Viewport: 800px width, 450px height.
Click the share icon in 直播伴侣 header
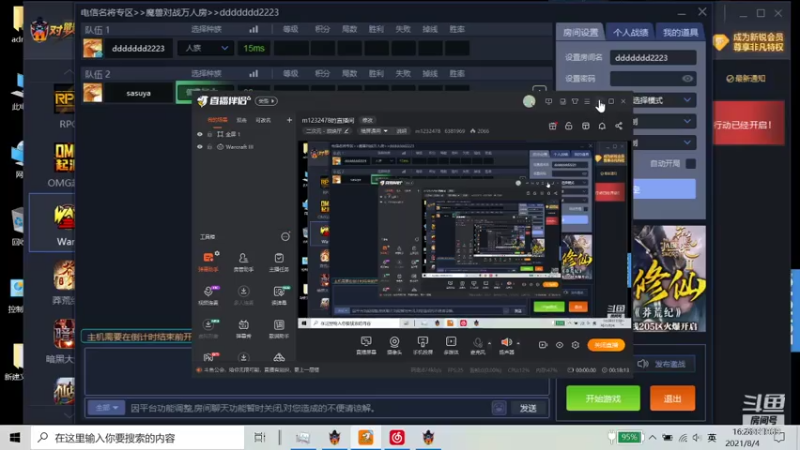point(618,126)
